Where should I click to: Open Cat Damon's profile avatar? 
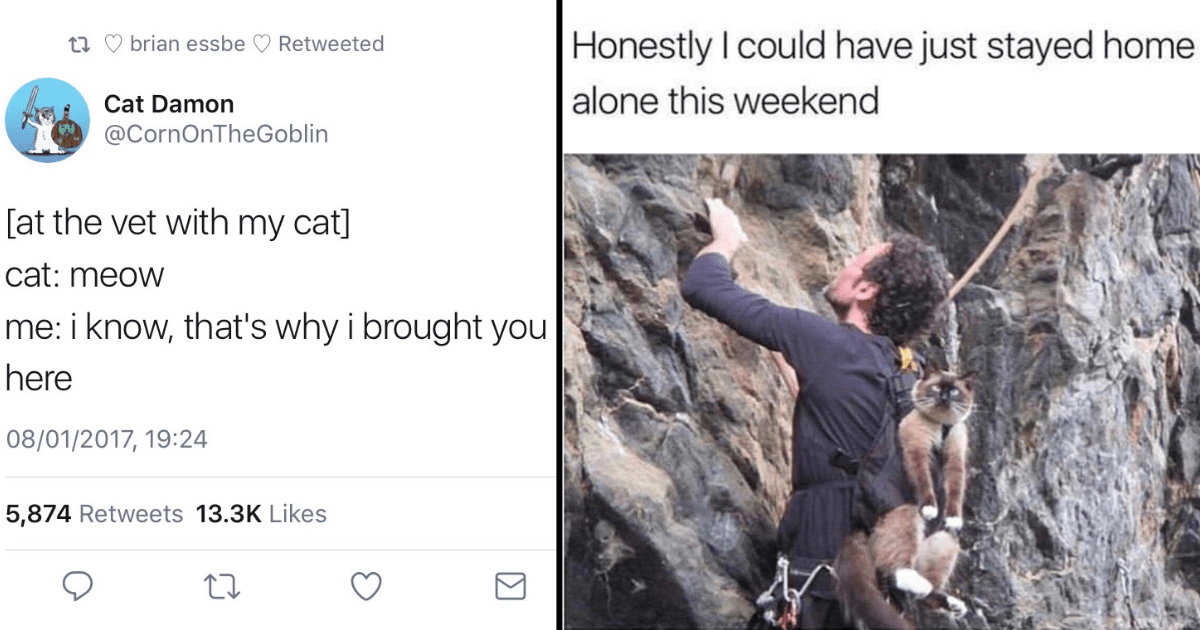tap(47, 121)
